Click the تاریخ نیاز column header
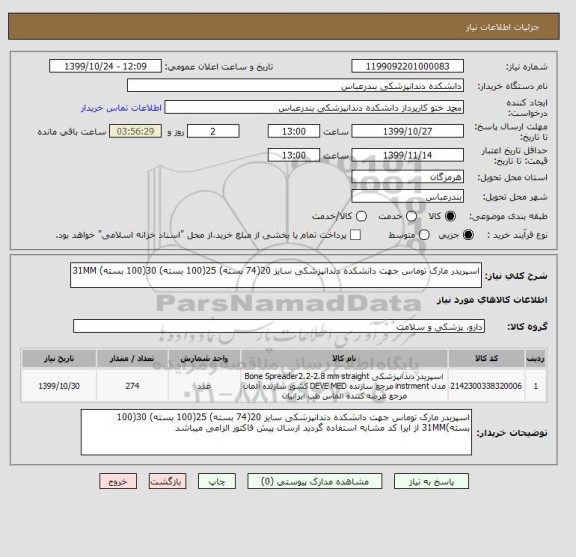The width and height of the screenshot is (576, 557). (x=59, y=359)
